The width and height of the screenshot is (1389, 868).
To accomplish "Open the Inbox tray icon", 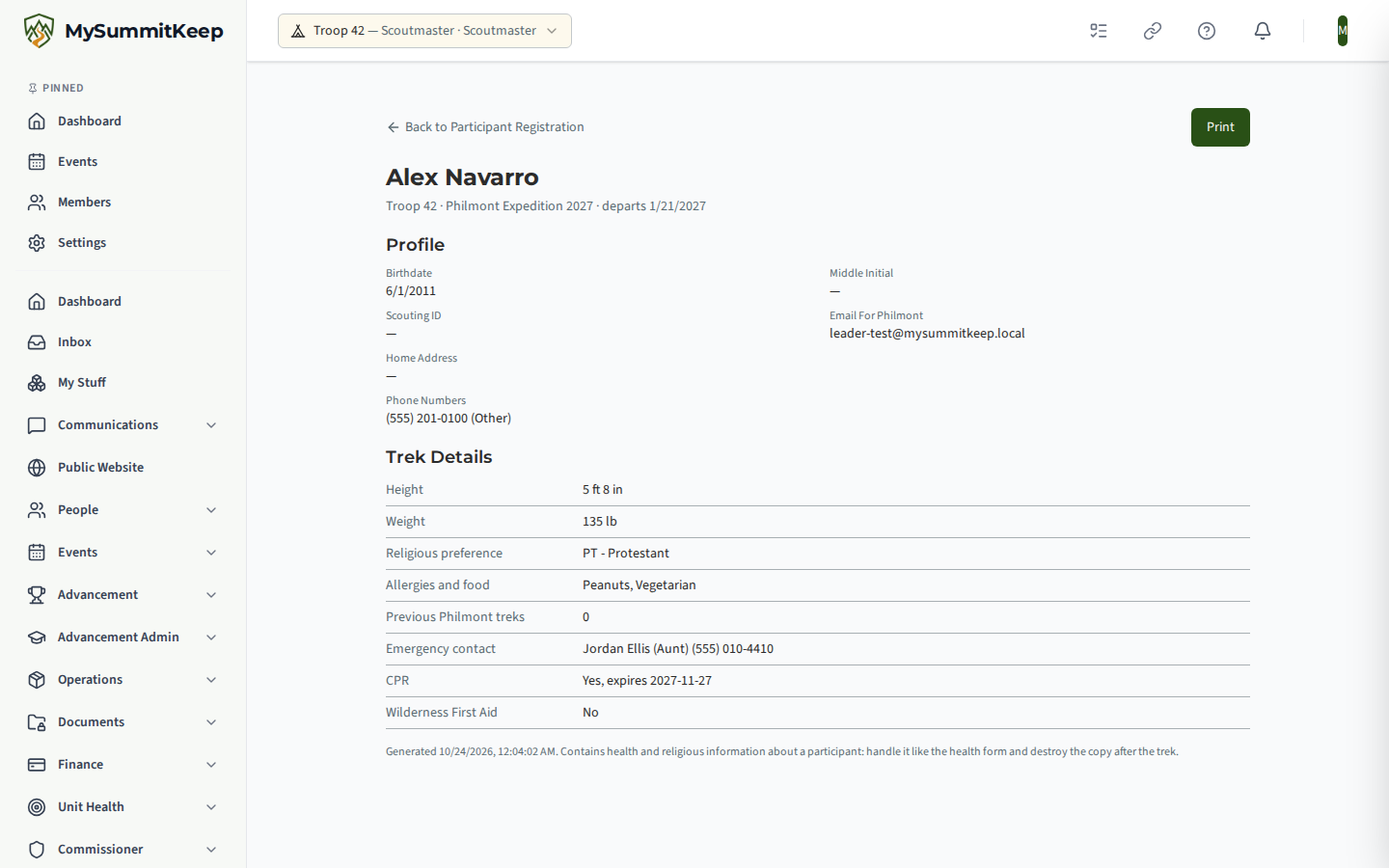I will 37,341.
